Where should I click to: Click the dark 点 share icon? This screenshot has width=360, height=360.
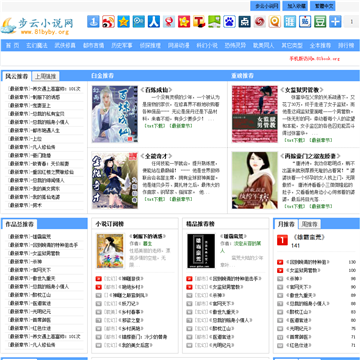pos(245,22)
